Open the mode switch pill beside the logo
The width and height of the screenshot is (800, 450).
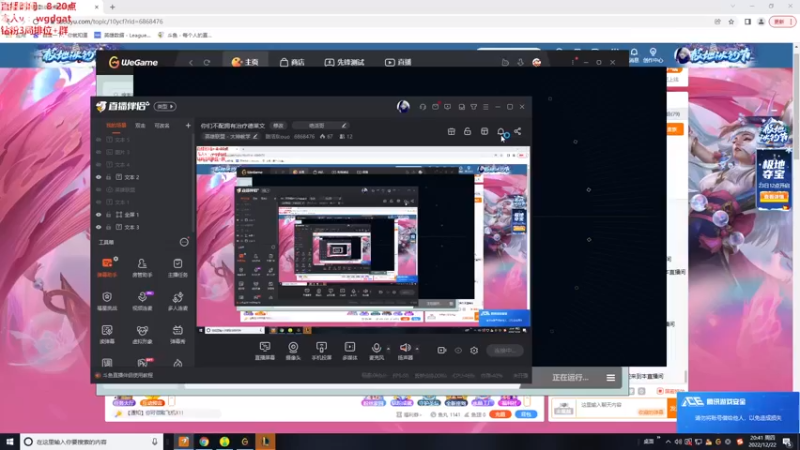click(x=165, y=107)
